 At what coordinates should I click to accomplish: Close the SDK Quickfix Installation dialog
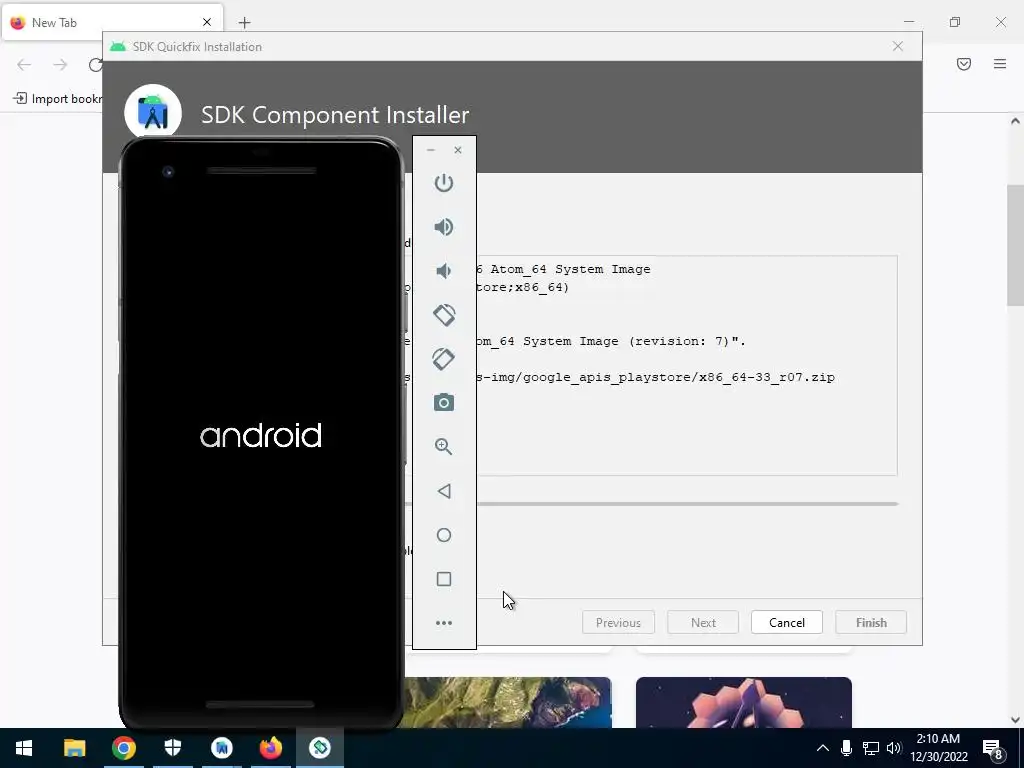point(897,46)
